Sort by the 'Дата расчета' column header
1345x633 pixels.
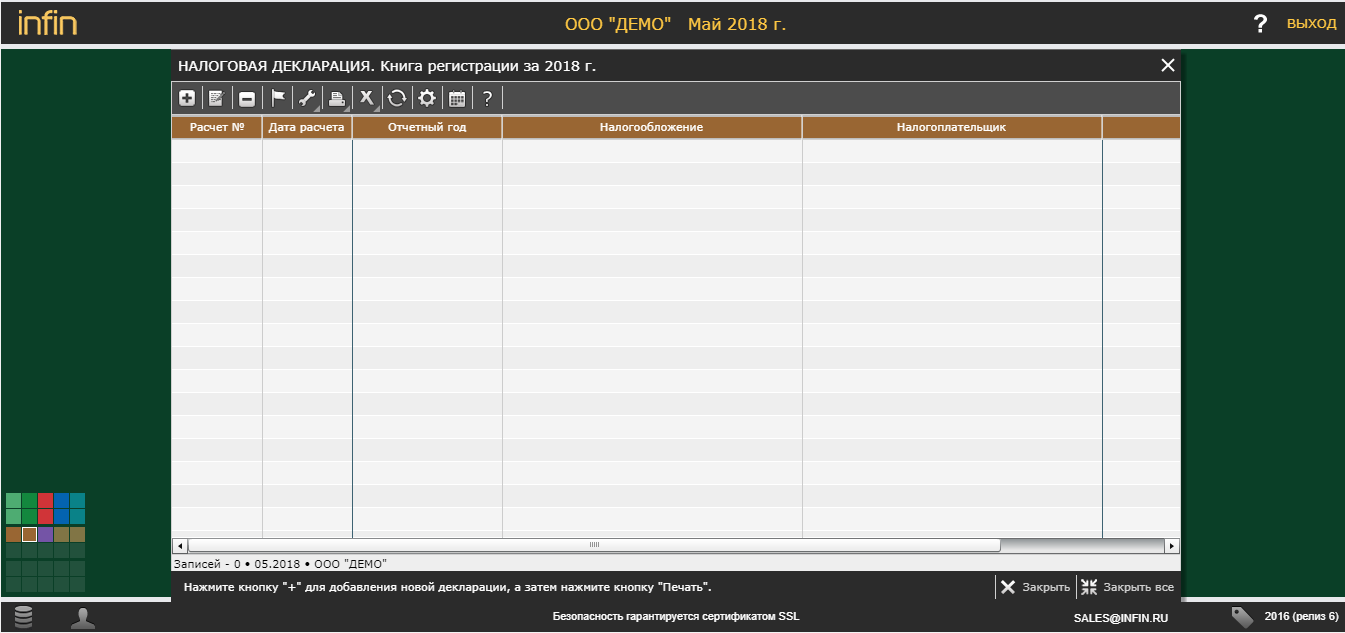307,127
